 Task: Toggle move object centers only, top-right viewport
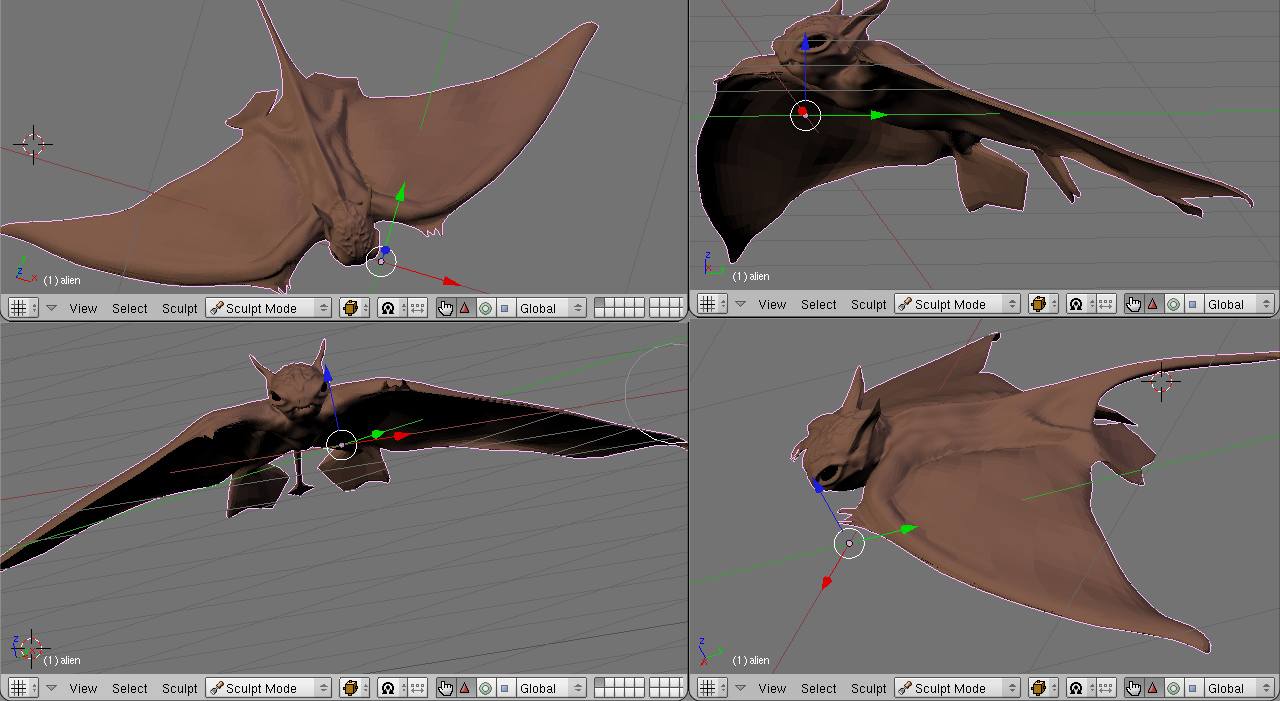coord(1107,304)
